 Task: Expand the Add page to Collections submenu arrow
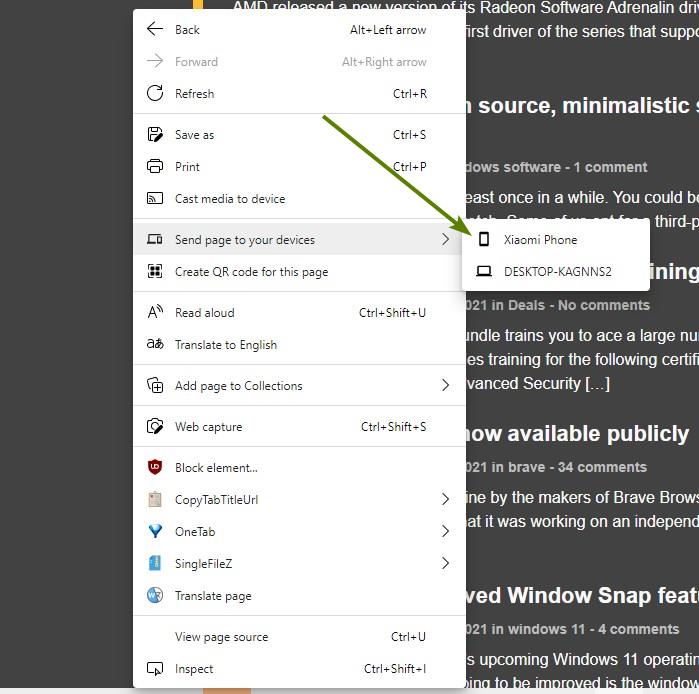pos(445,385)
